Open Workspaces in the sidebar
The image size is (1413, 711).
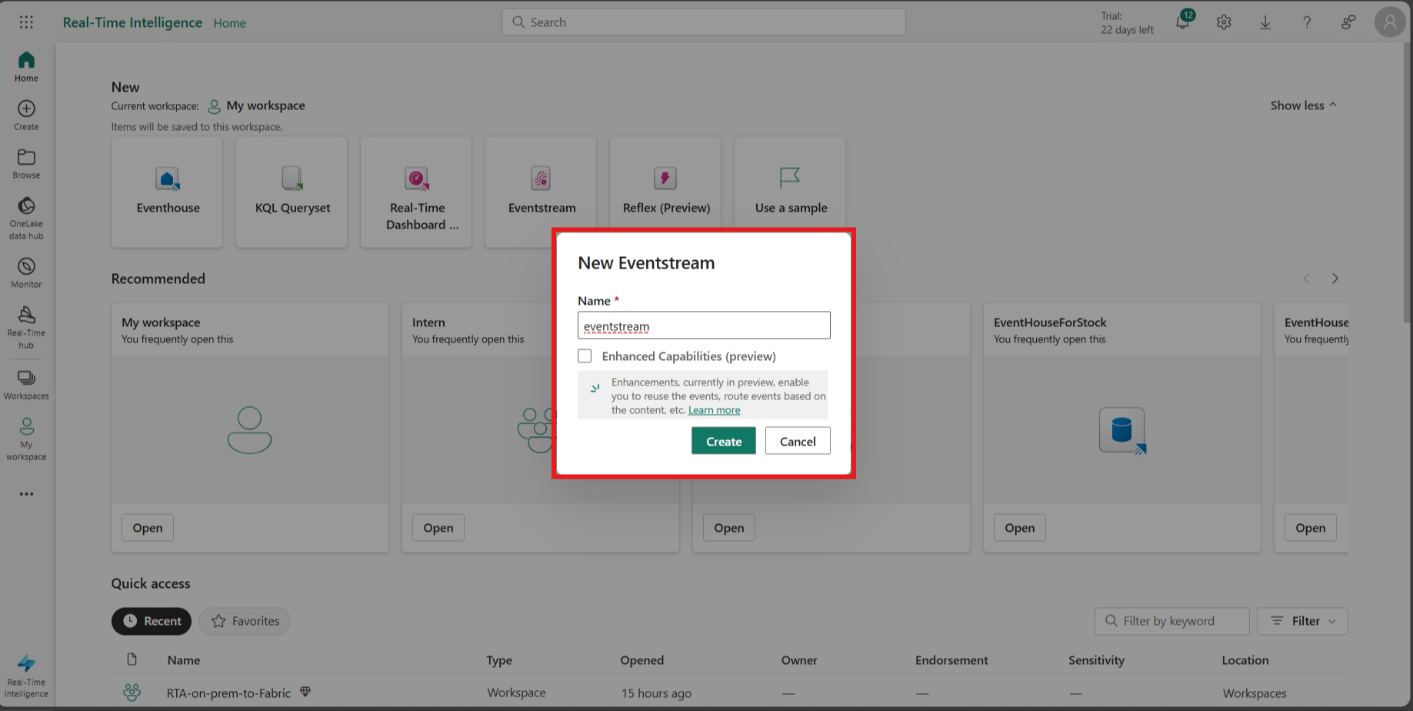pyautogui.click(x=26, y=384)
